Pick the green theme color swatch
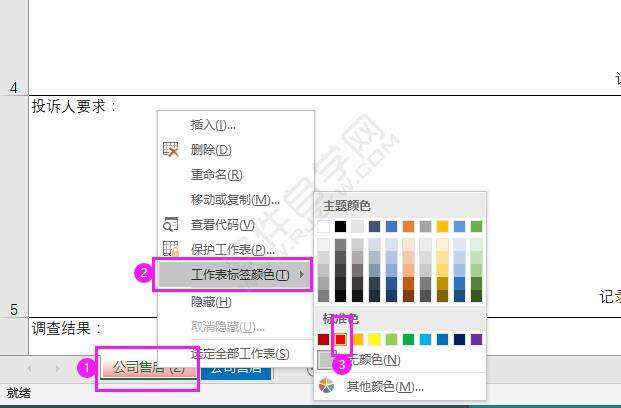Viewport: 621px width, 408px height. pos(476,227)
